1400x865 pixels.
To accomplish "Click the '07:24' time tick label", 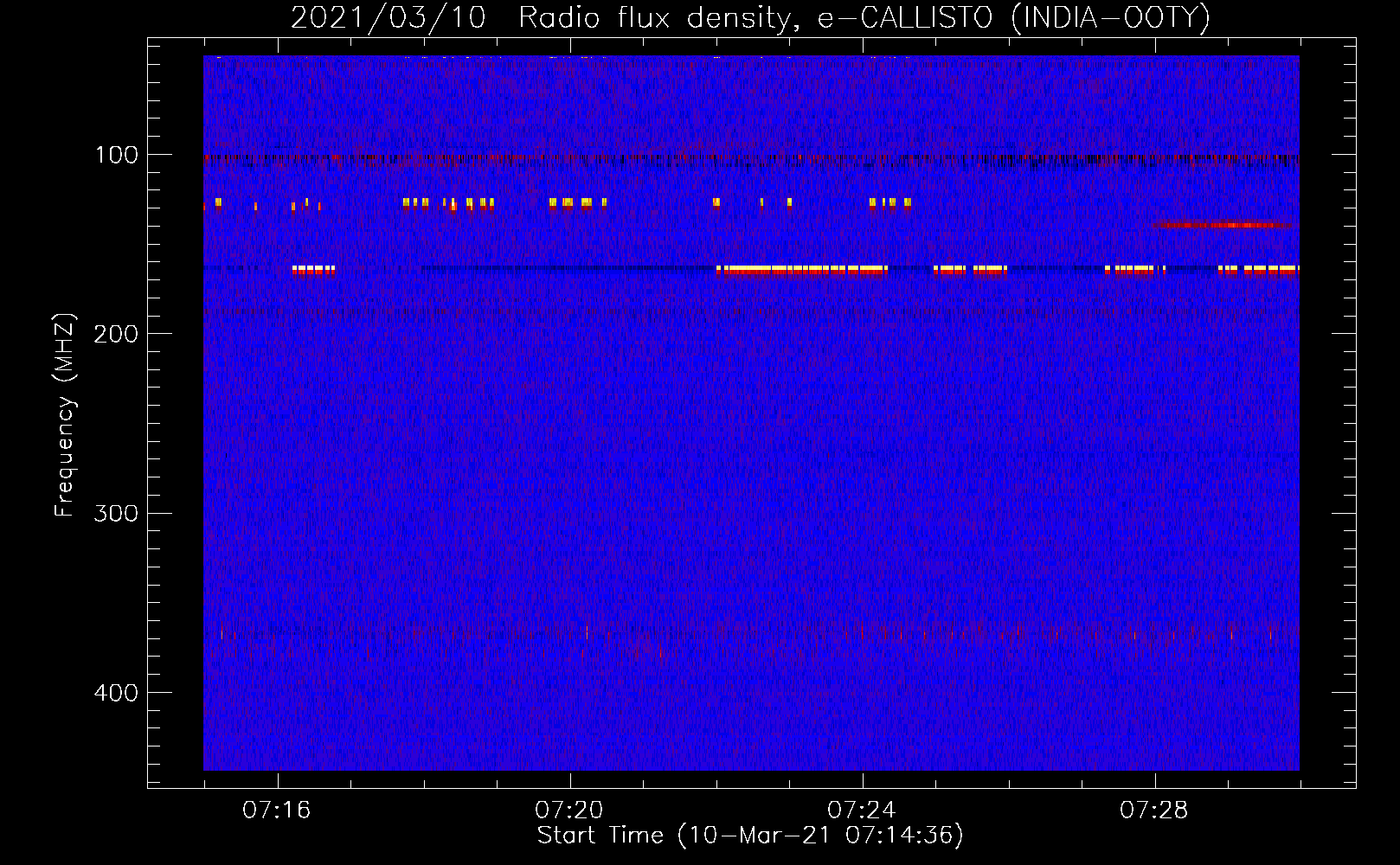I will pyautogui.click(x=862, y=810).
